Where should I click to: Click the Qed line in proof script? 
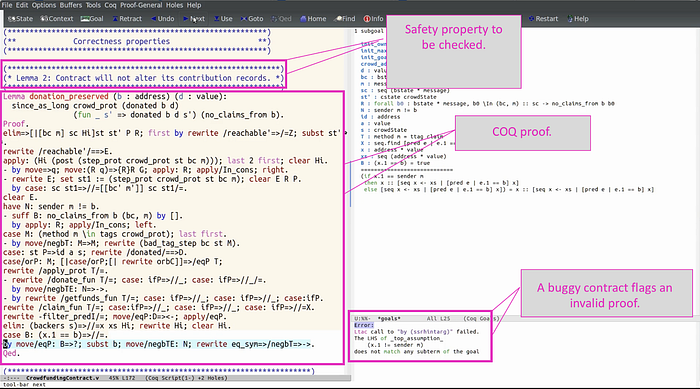tap(11, 353)
